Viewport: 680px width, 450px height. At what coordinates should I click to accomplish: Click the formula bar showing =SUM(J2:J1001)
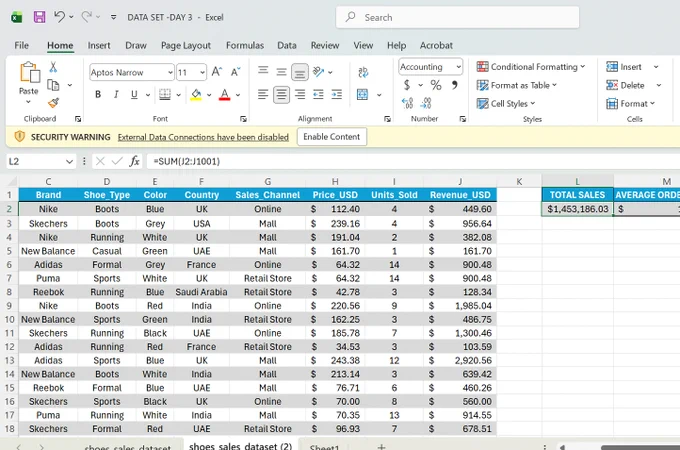coord(412,161)
